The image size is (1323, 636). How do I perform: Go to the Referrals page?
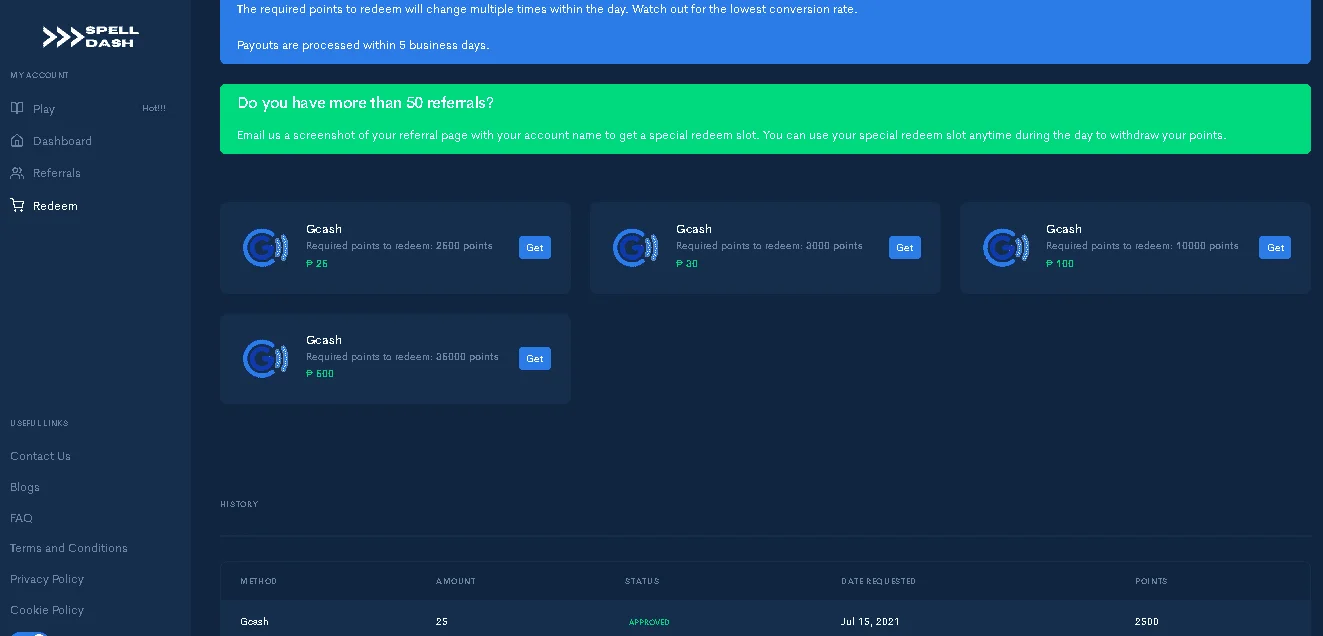click(57, 173)
